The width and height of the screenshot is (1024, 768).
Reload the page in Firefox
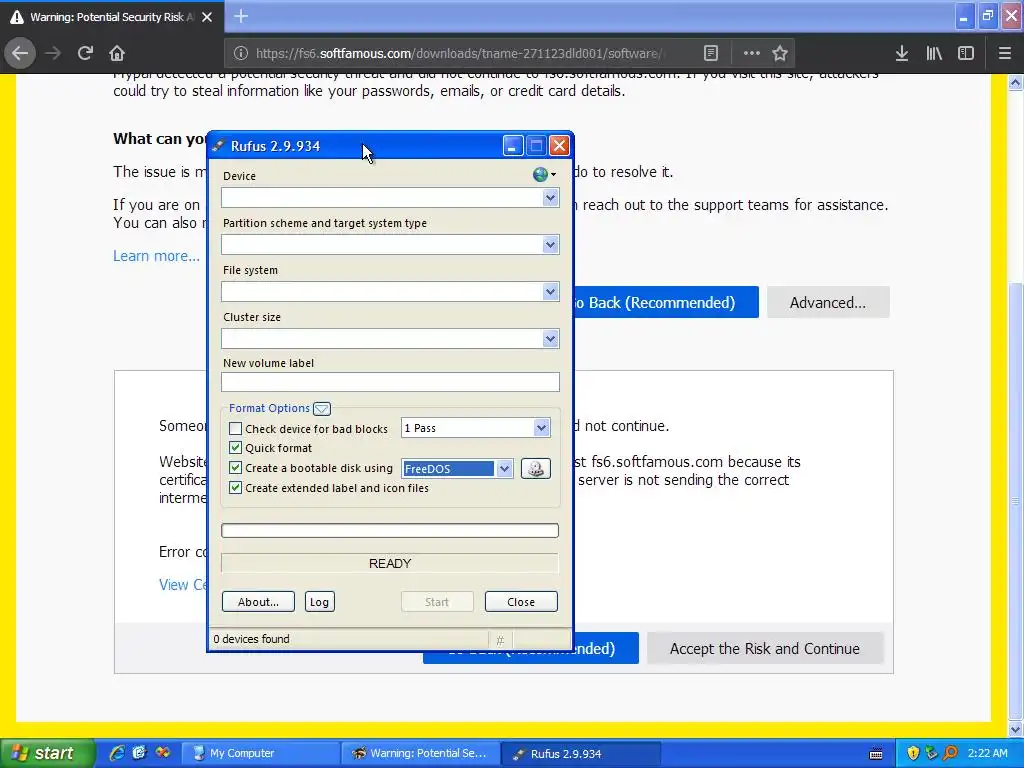click(x=85, y=53)
